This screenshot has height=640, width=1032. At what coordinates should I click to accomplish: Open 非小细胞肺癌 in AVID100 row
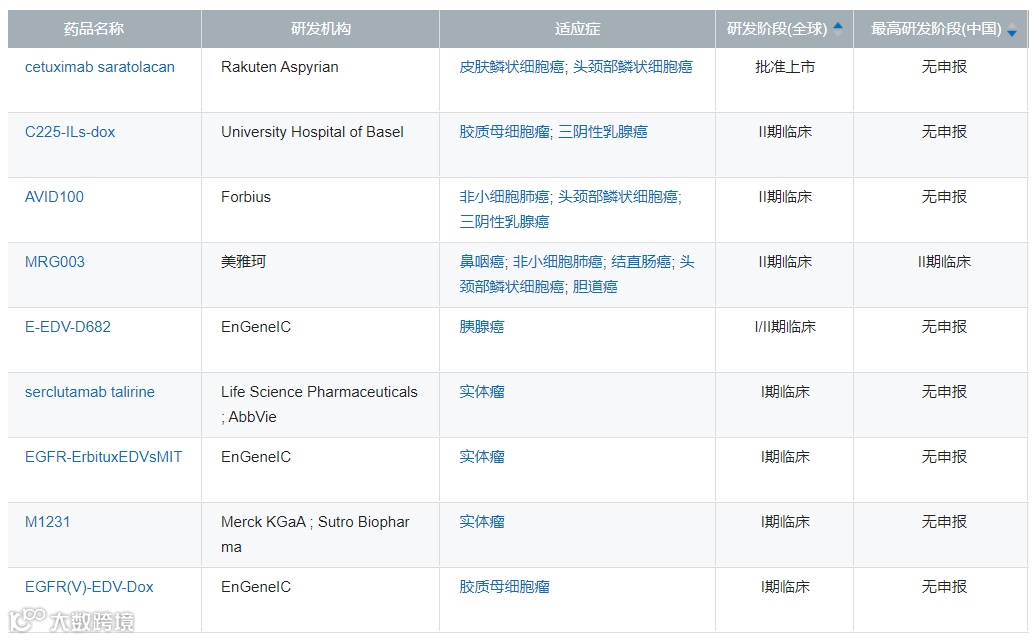pyautogui.click(x=504, y=197)
